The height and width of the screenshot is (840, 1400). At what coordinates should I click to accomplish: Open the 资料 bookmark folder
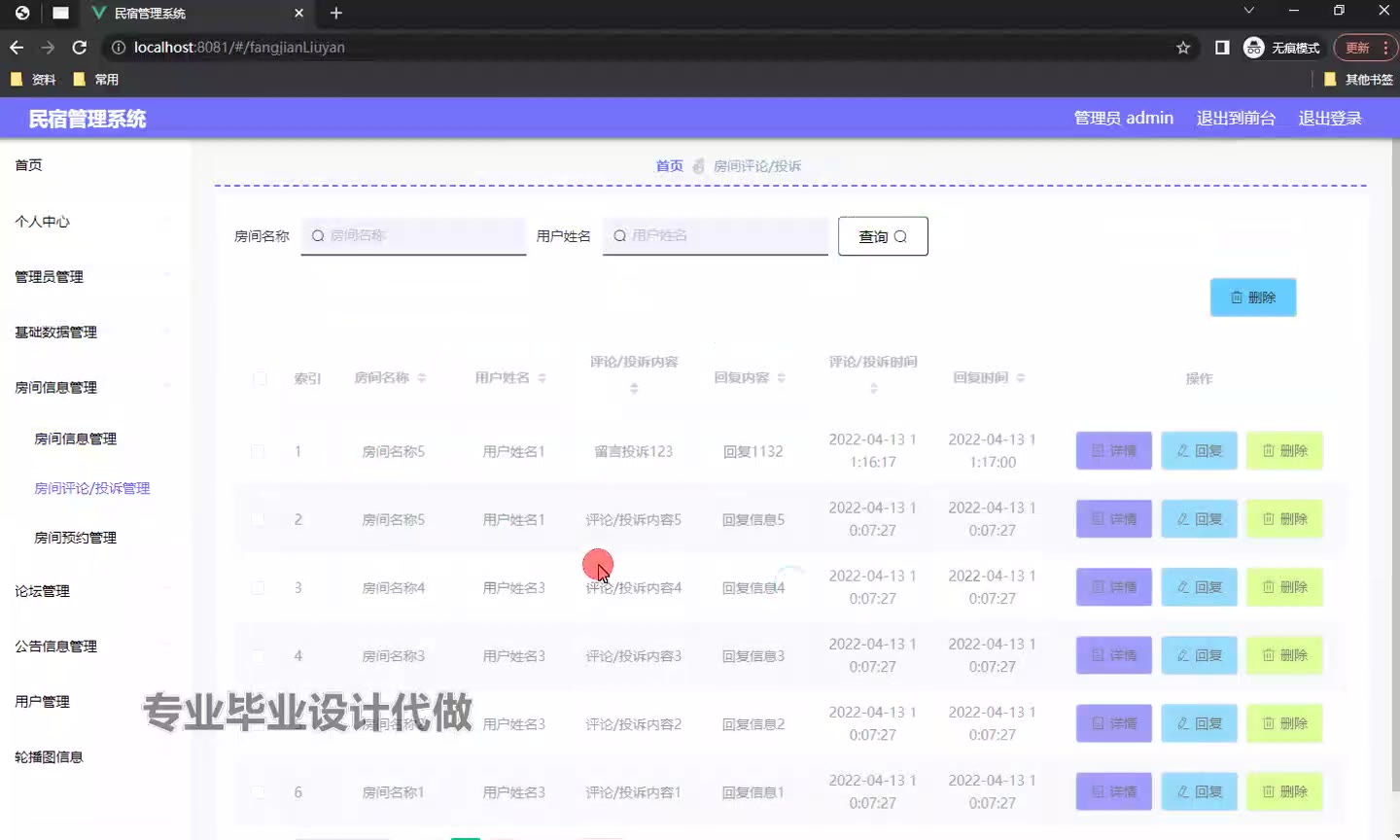click(x=33, y=80)
